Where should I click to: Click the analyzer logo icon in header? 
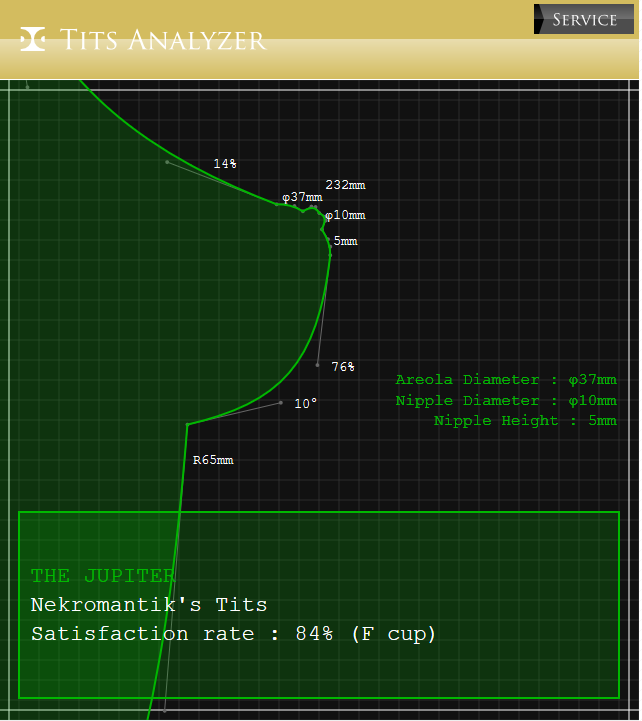coord(33,39)
